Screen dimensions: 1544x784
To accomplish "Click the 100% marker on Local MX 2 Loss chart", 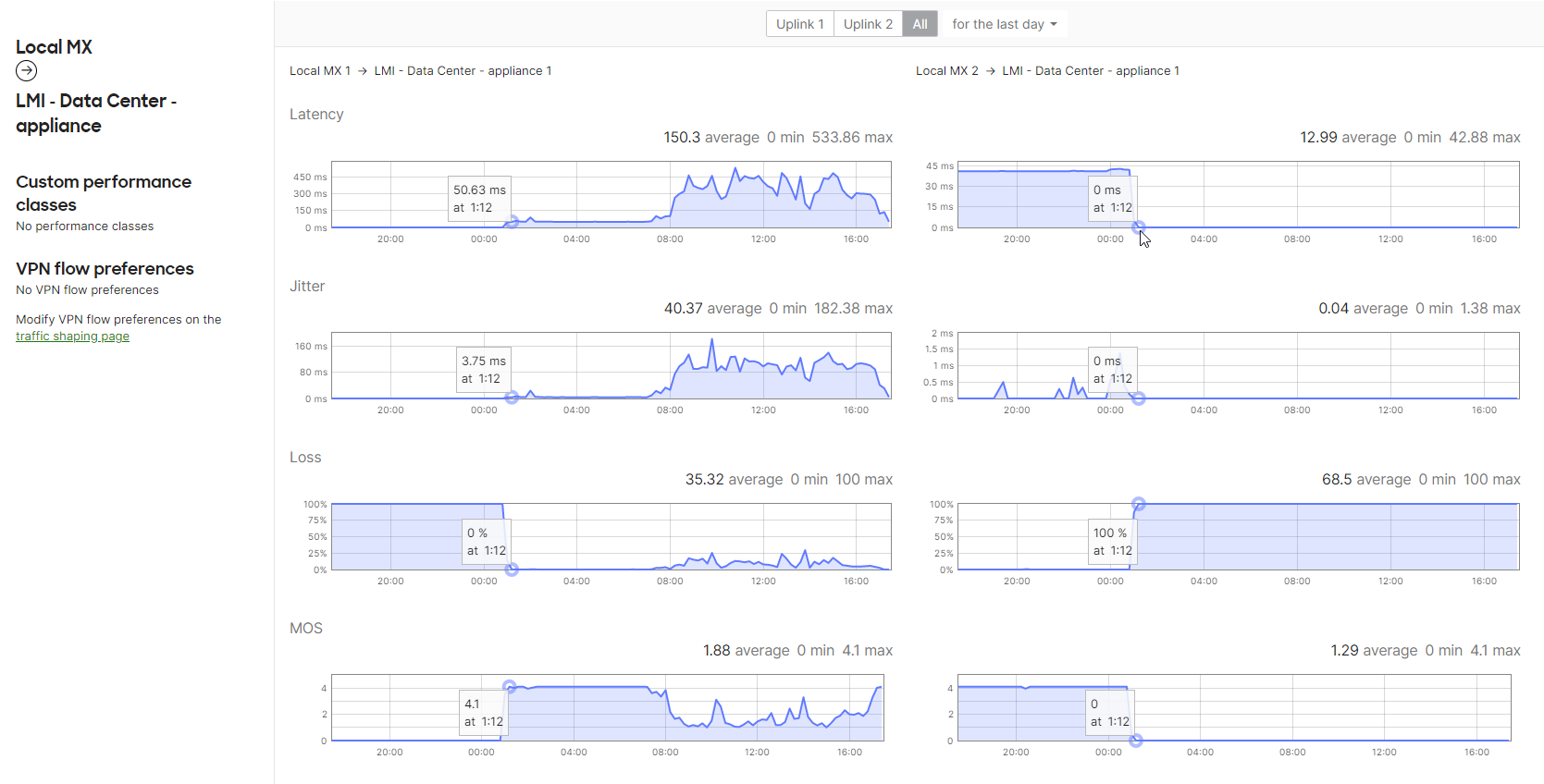I will tap(1139, 504).
